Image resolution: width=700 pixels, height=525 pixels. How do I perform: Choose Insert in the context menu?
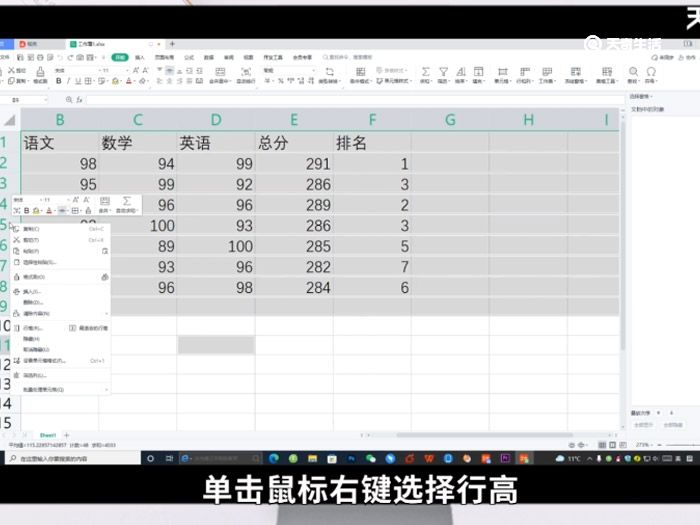(60, 292)
